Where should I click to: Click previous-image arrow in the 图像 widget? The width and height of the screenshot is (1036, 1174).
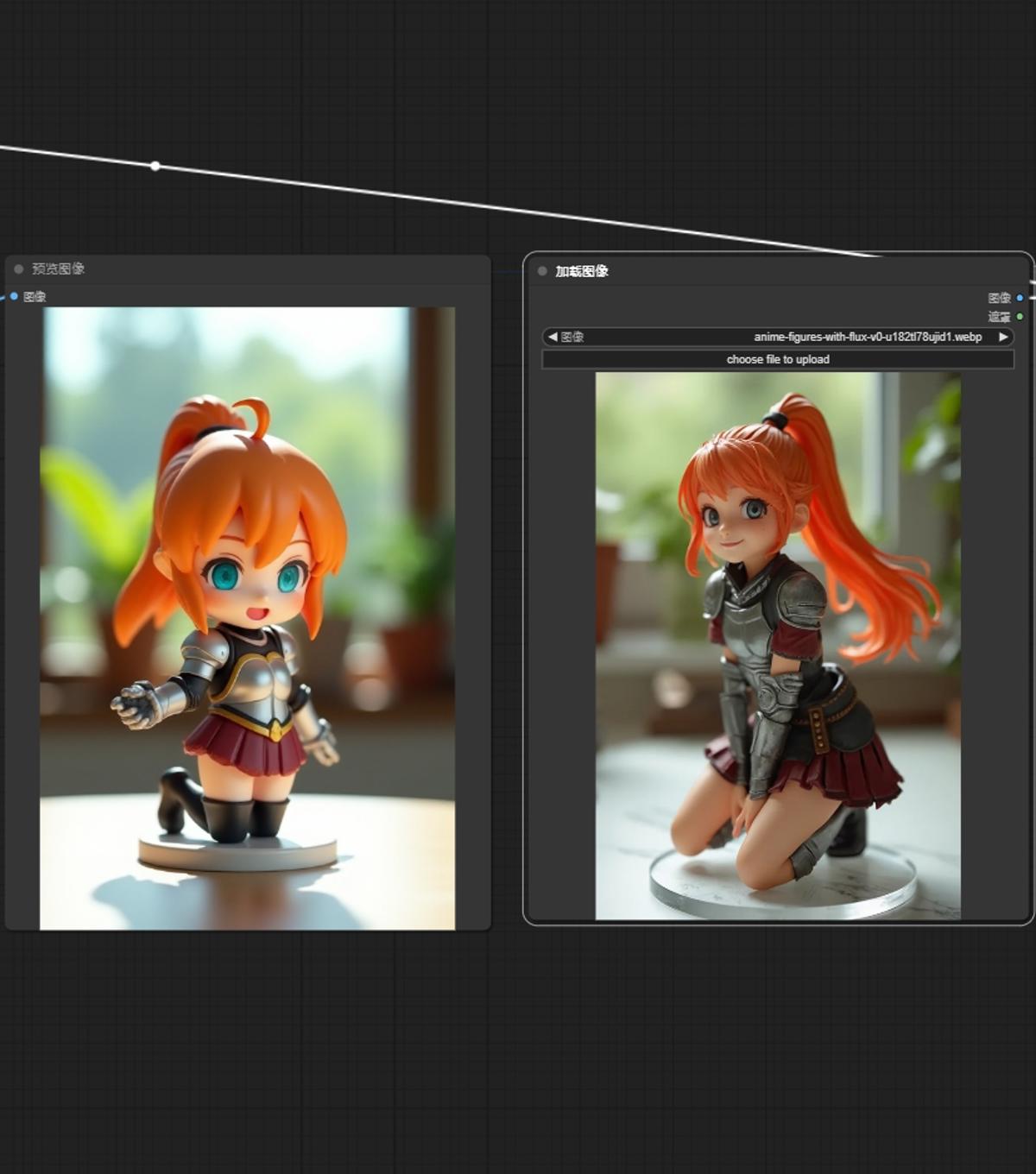553,338
